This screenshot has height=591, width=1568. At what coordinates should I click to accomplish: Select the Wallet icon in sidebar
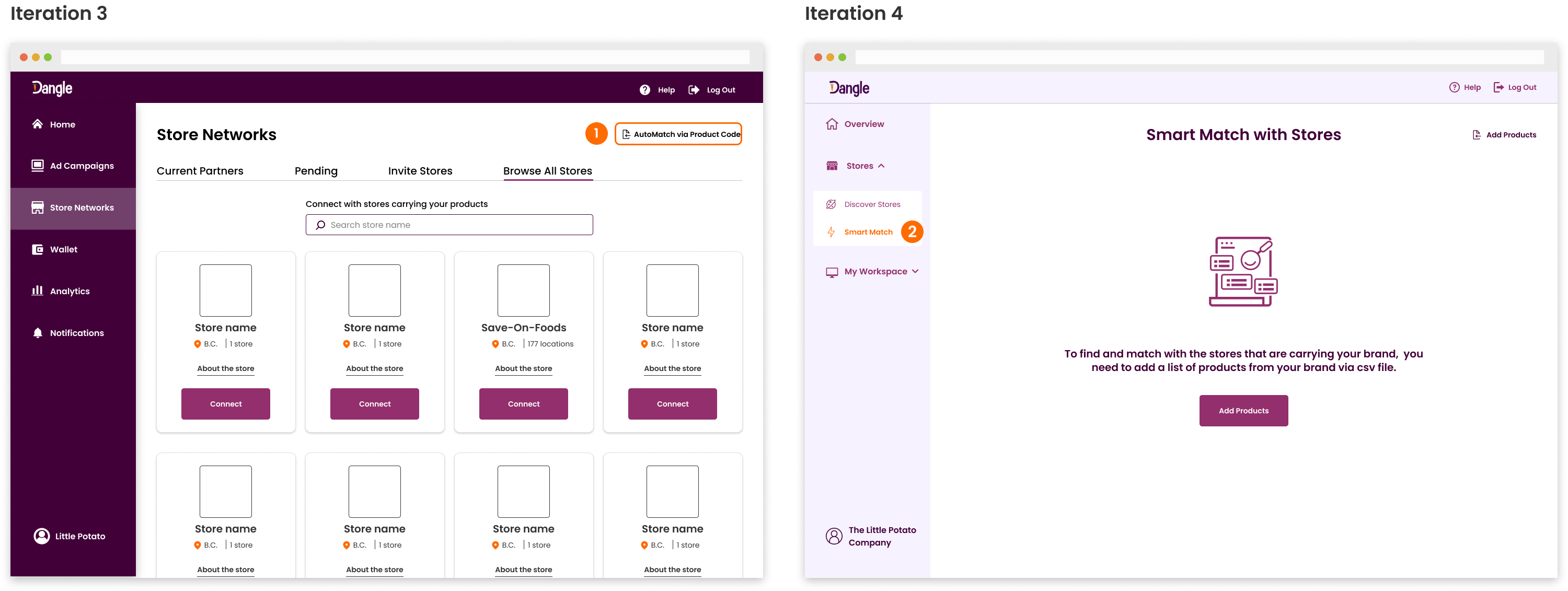[38, 250]
